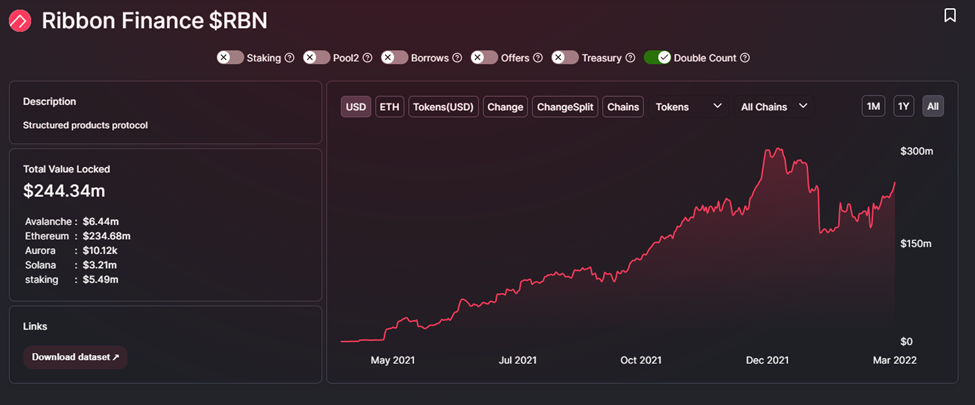975x405 pixels.
Task: Click the TVL line peak near Dec 2021
Action: [767, 150]
